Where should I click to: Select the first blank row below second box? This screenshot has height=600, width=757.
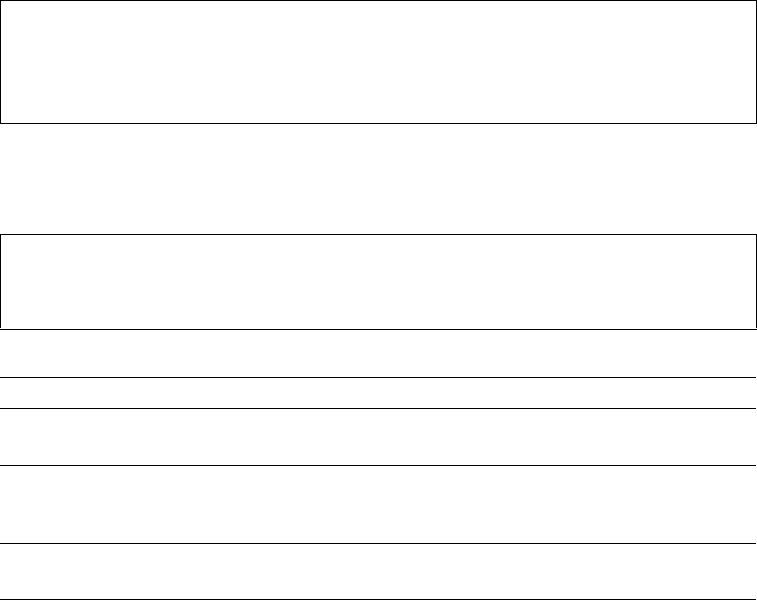378,354
